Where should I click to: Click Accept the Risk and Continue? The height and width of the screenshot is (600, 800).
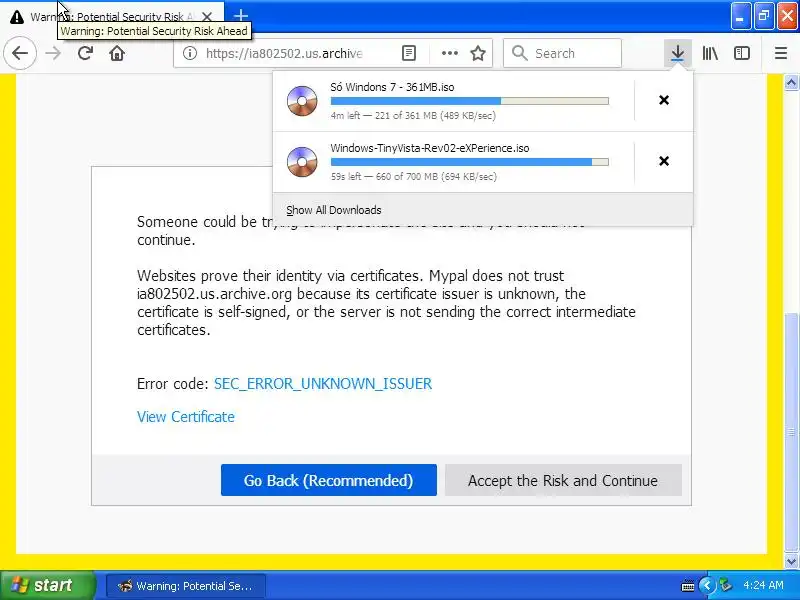coord(563,480)
